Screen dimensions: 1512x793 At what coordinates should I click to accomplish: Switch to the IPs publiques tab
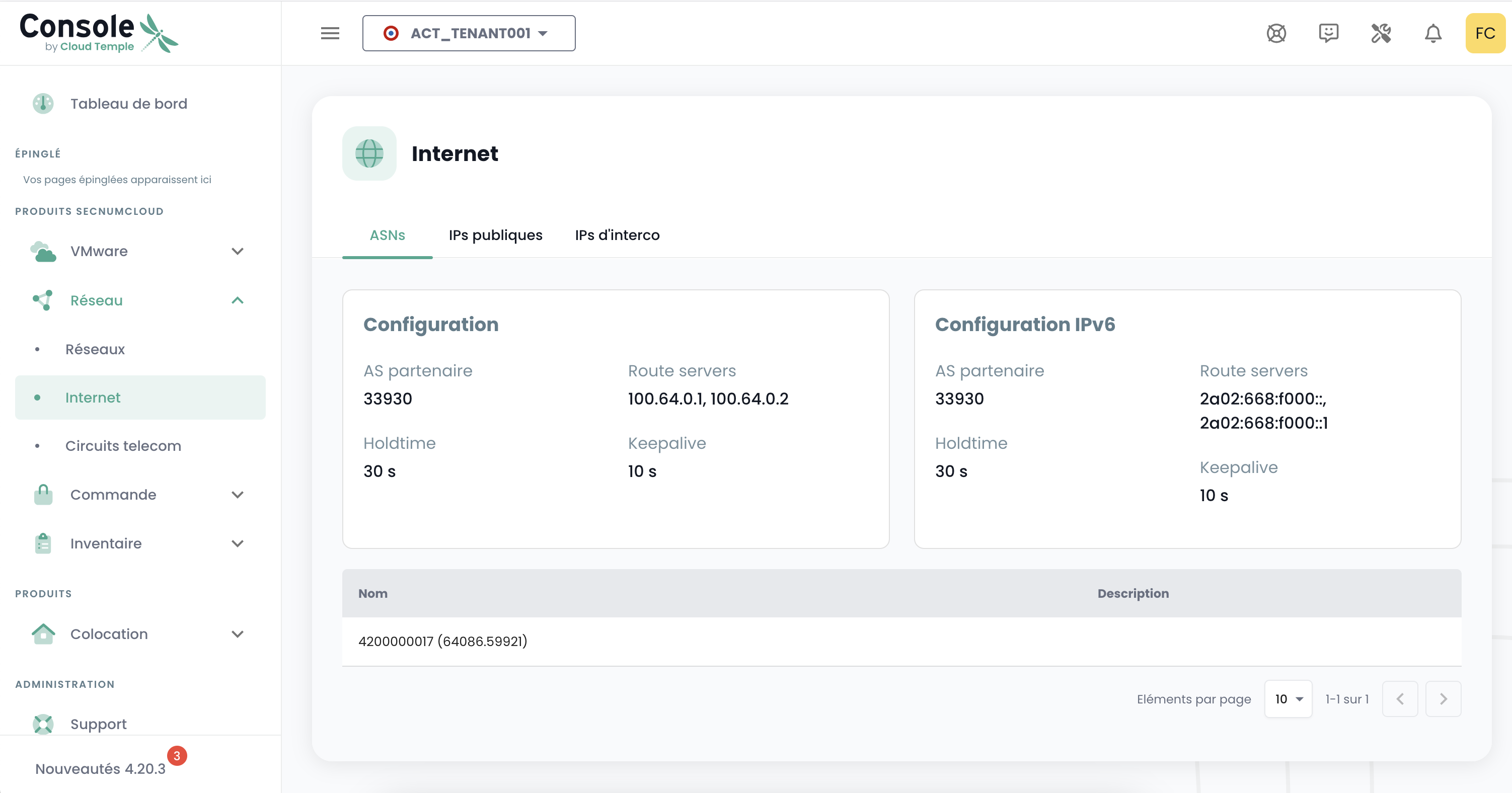(x=495, y=235)
